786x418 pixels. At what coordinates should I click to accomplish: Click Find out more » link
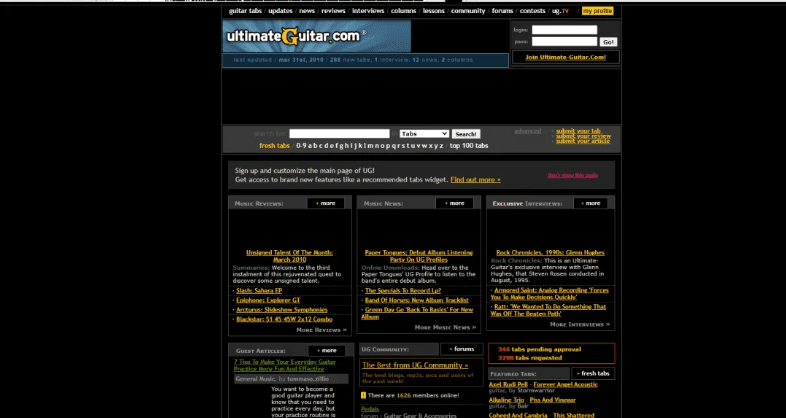click(475, 179)
